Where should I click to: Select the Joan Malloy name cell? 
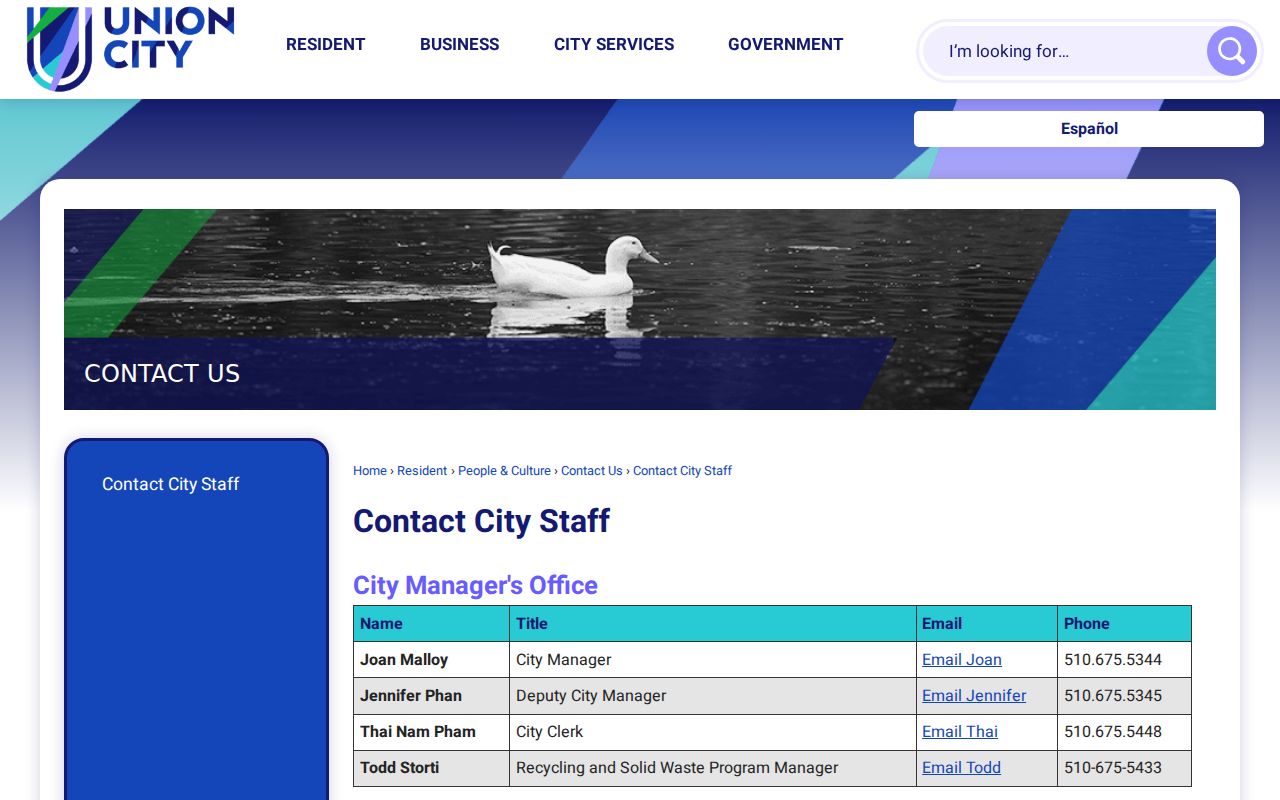(431, 660)
